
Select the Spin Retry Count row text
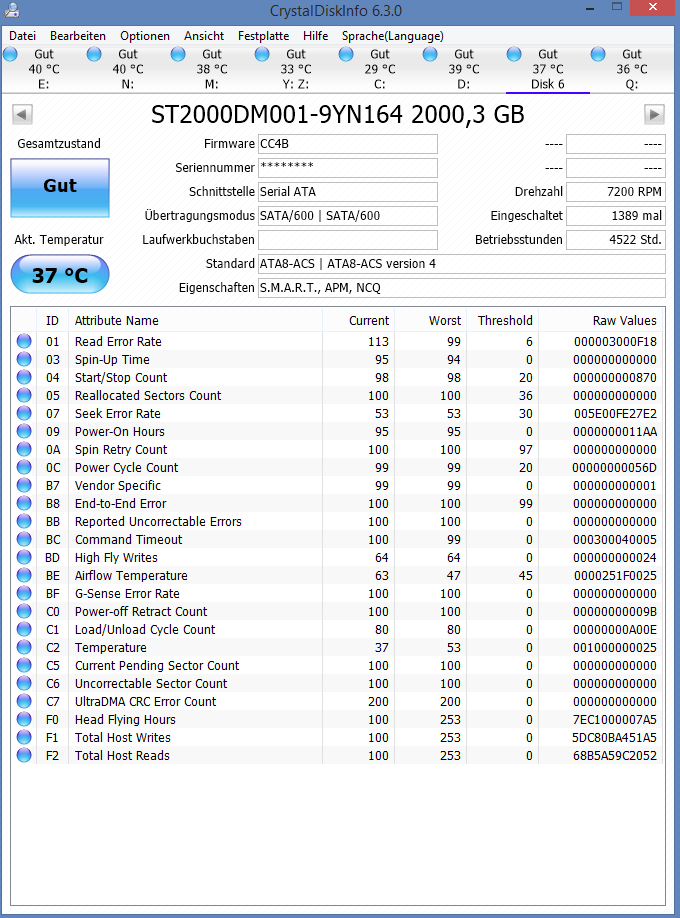pyautogui.click(x=121, y=450)
